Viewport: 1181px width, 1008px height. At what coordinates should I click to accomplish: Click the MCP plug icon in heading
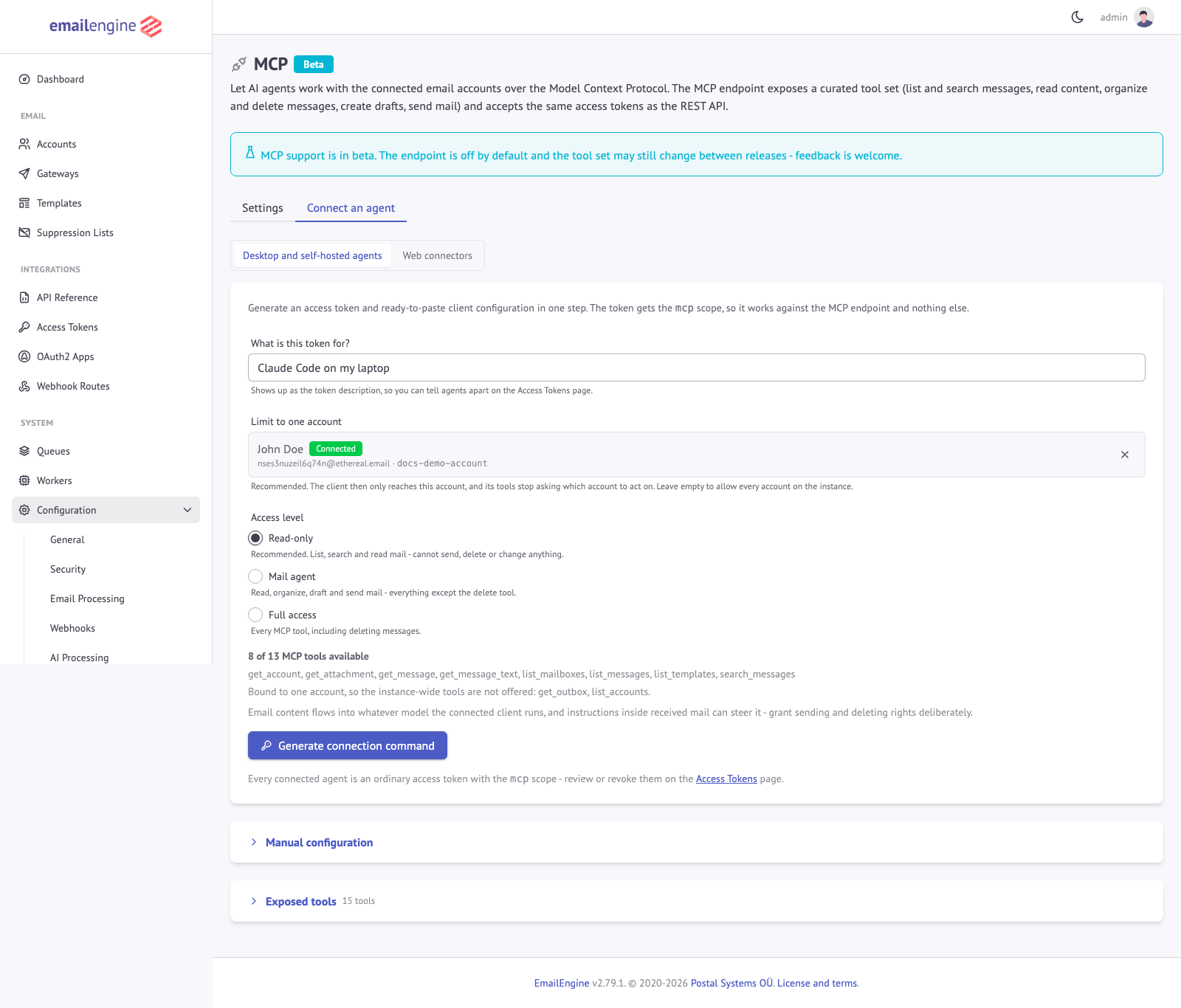[238, 64]
